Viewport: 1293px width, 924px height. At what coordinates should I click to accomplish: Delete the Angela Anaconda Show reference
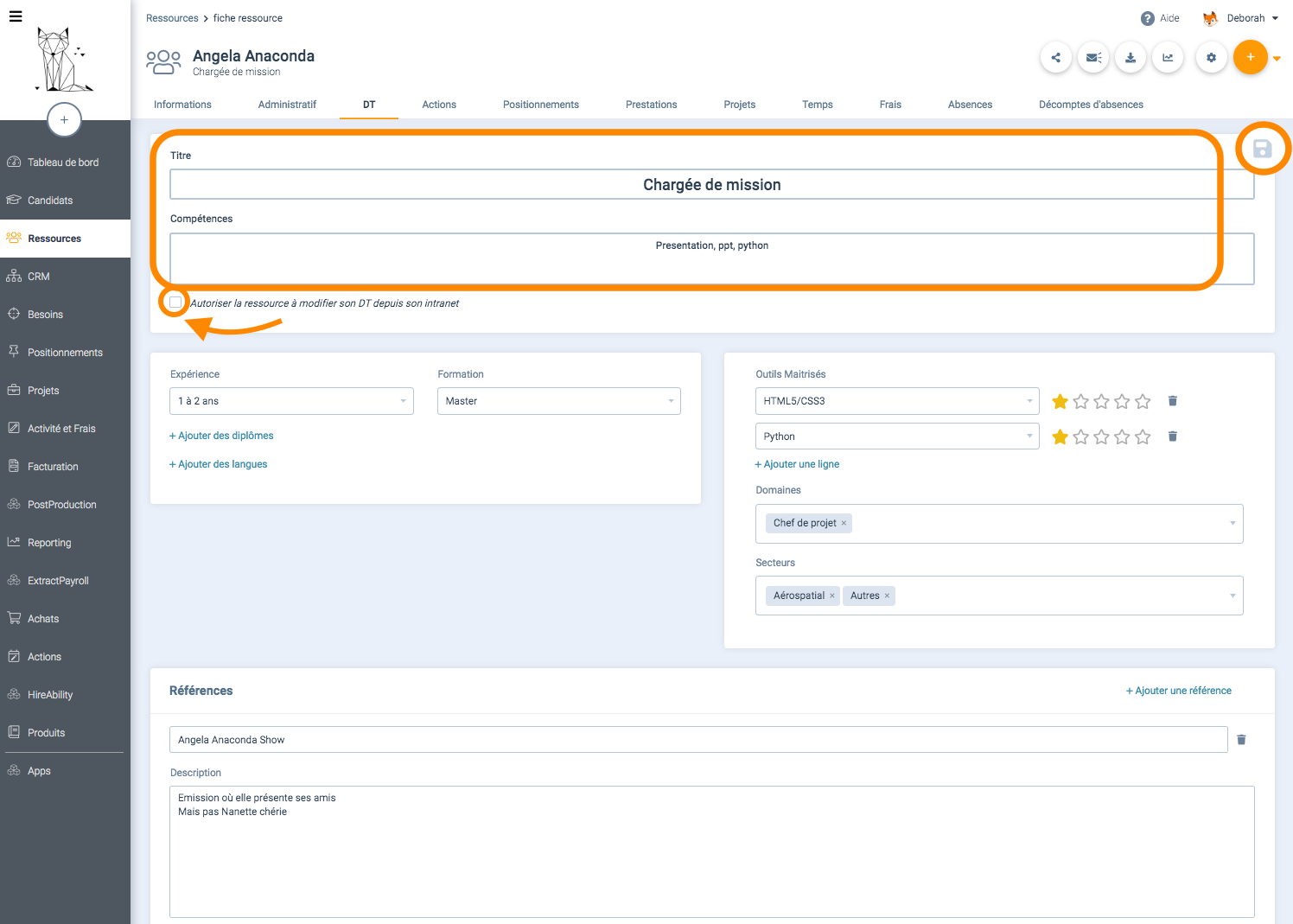(1241, 740)
